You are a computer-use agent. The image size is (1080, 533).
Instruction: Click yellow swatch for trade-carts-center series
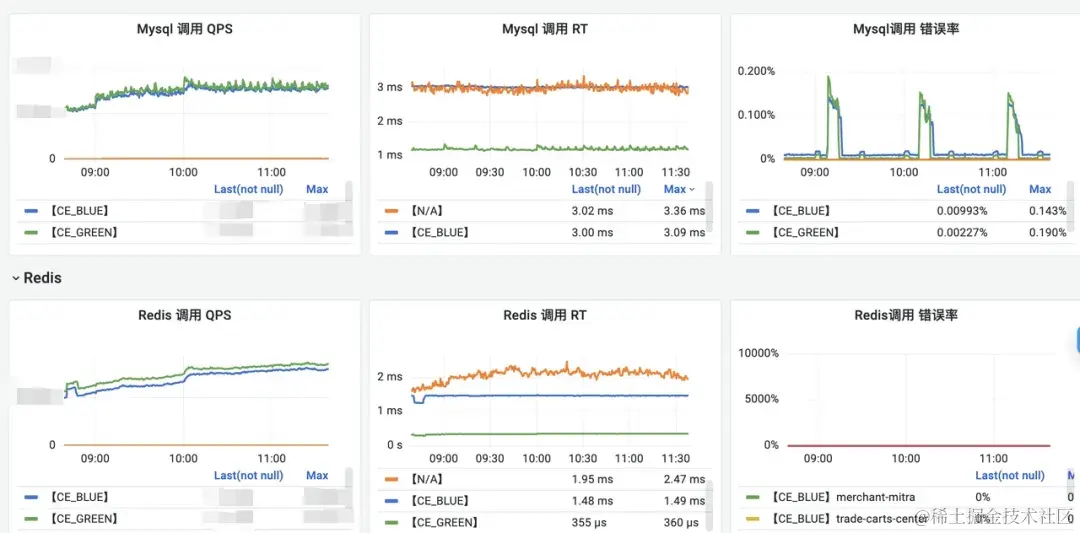tap(753, 519)
